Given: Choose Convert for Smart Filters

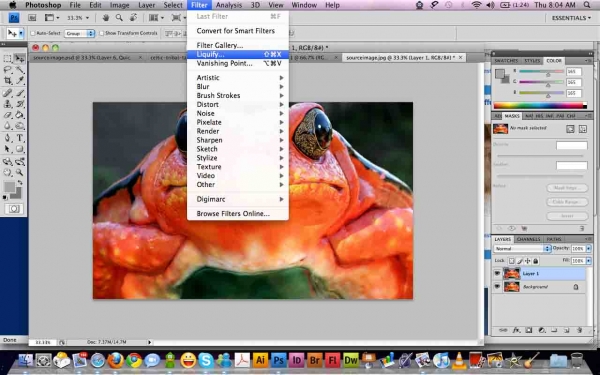Looking at the screenshot, I should click(238, 31).
